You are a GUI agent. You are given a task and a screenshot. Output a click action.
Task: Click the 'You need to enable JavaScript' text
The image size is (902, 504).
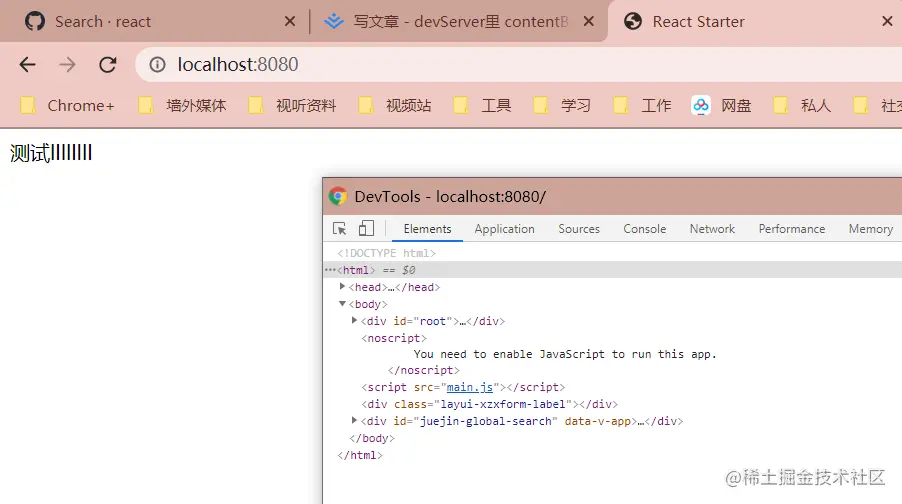point(565,354)
